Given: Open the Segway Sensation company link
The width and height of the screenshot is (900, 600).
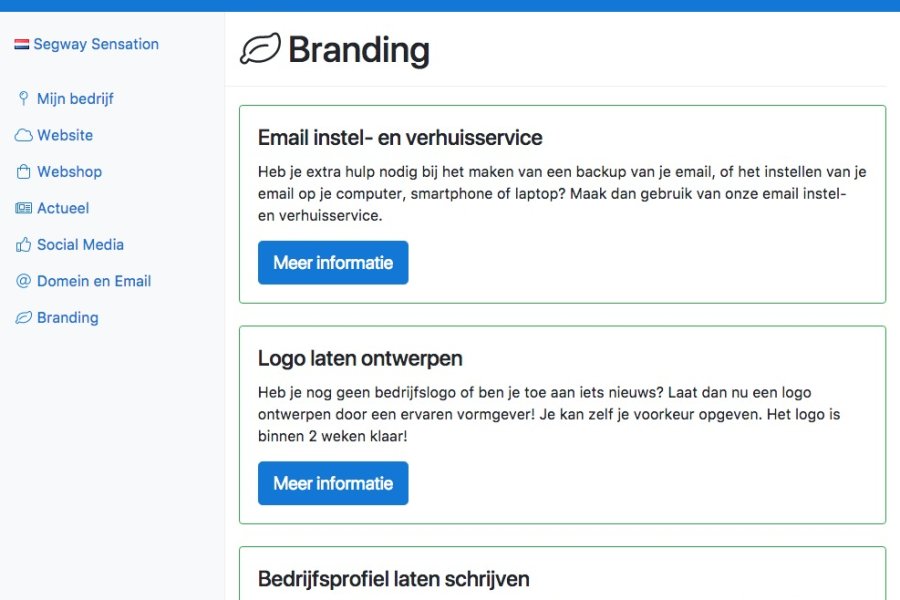Looking at the screenshot, I should pyautogui.click(x=96, y=44).
